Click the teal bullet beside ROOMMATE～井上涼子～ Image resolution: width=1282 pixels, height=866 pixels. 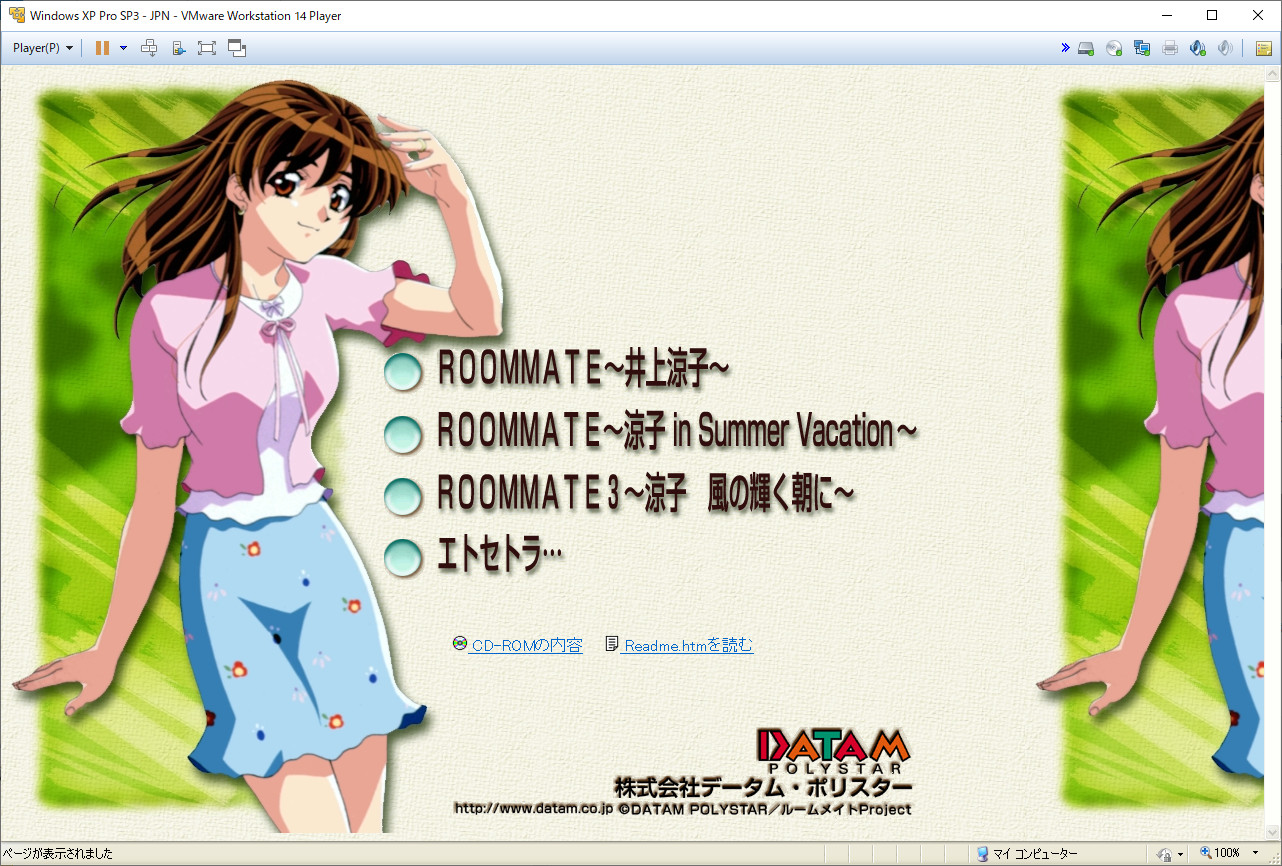point(403,370)
